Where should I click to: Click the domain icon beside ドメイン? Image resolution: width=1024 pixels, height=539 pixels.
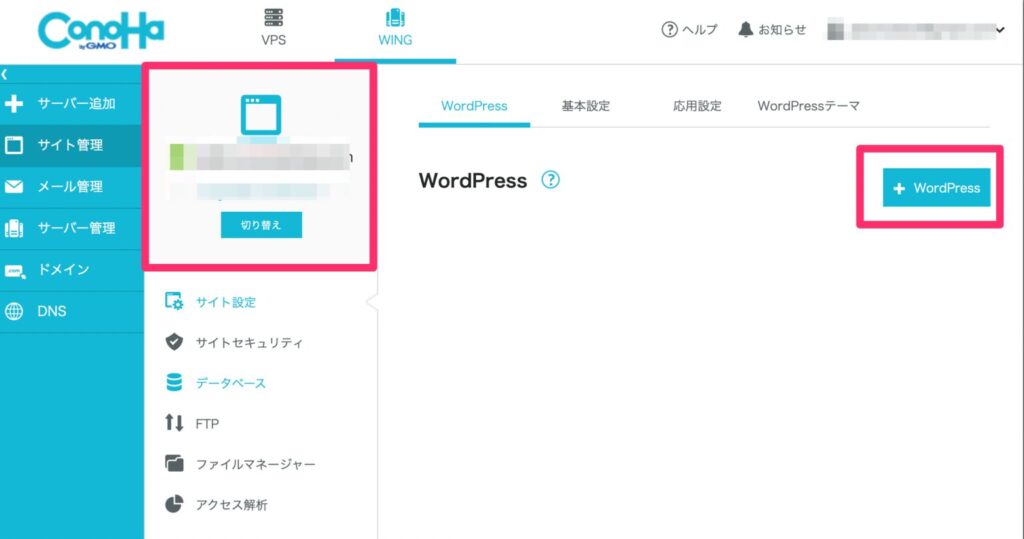(x=14, y=270)
